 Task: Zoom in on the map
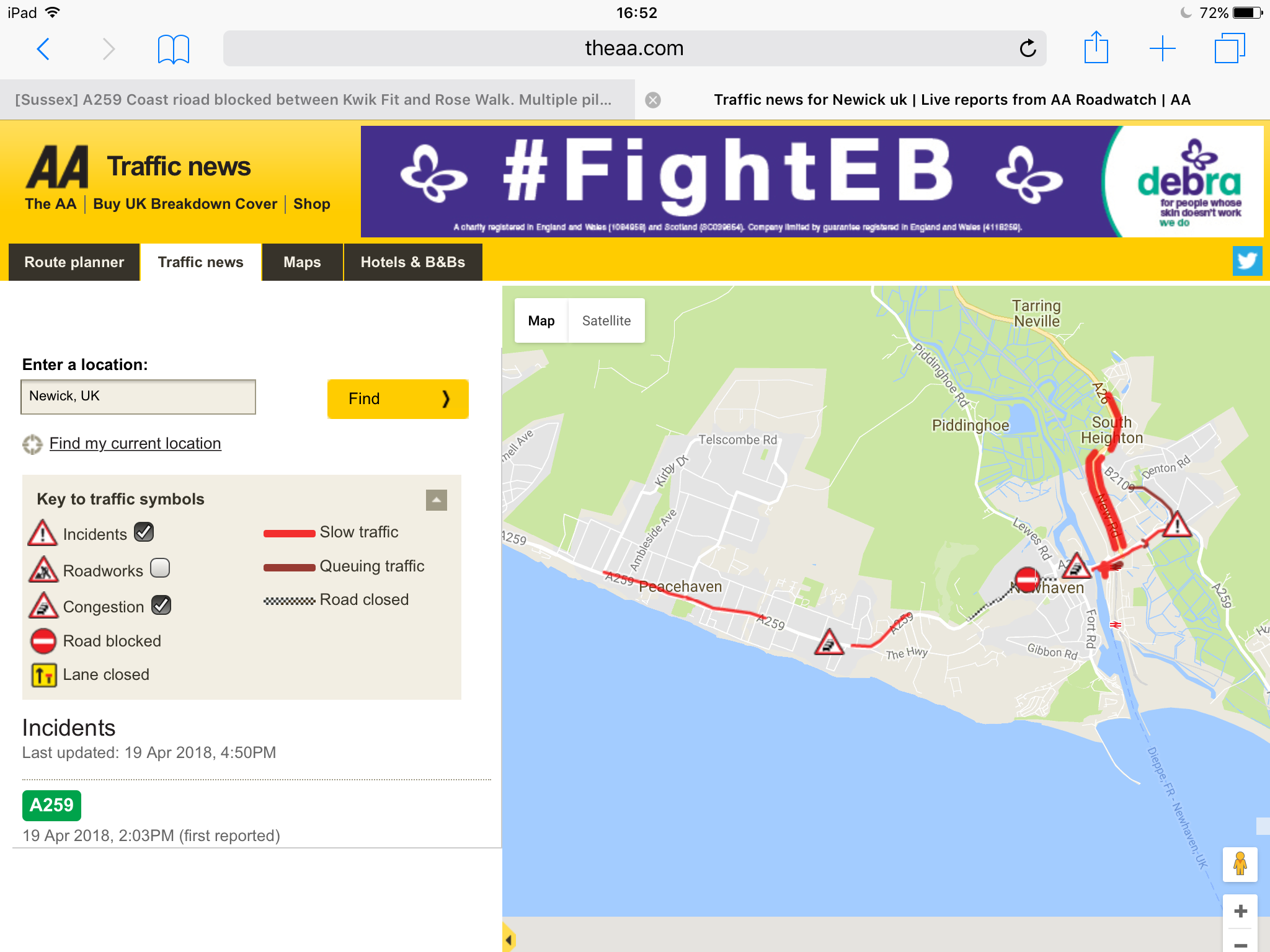point(1240,911)
